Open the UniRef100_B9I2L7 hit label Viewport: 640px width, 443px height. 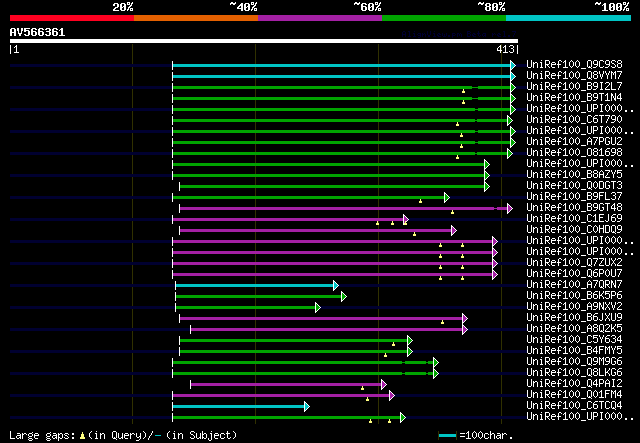[x=574, y=87]
